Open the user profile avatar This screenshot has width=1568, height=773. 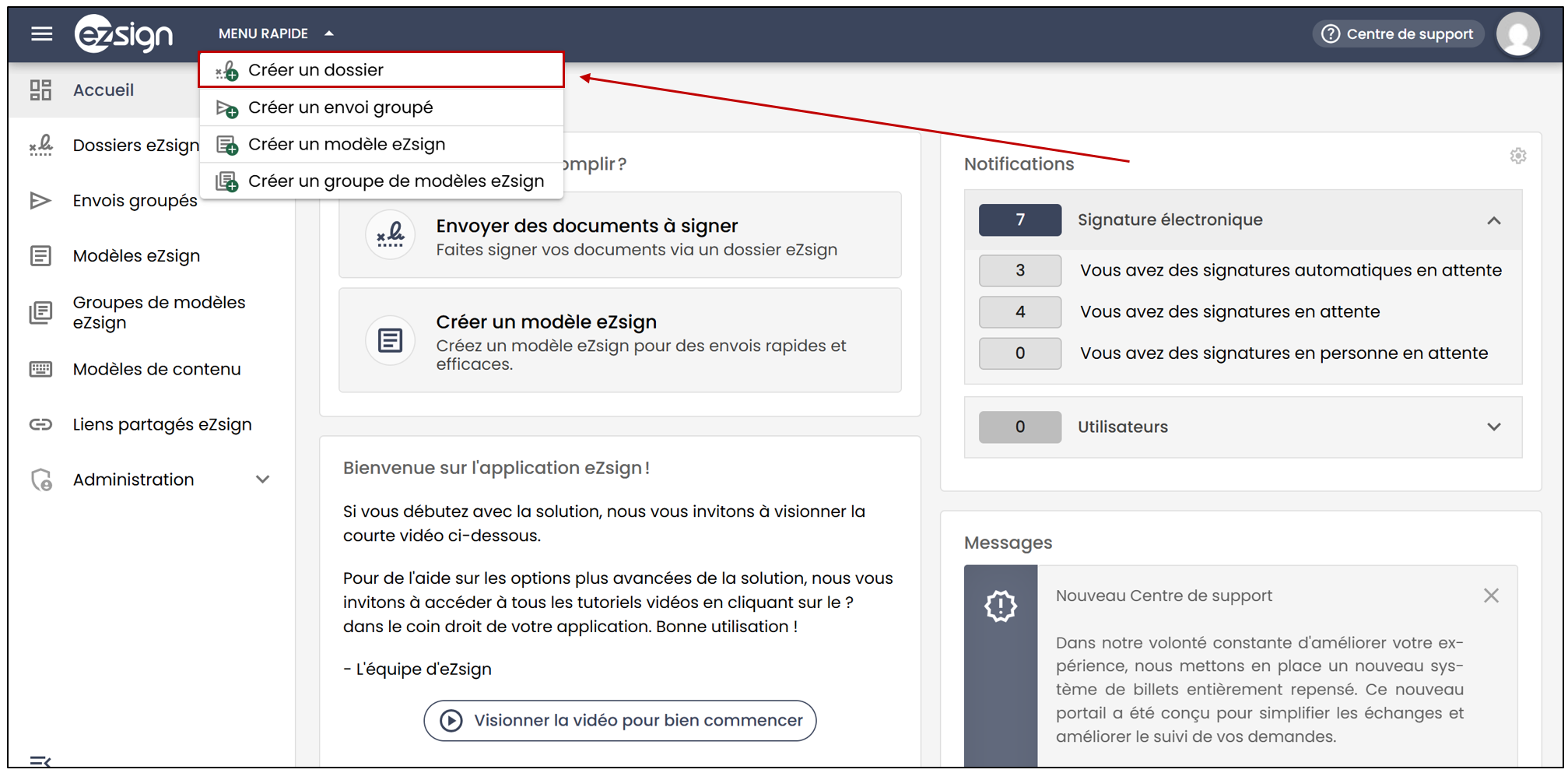click(x=1517, y=34)
